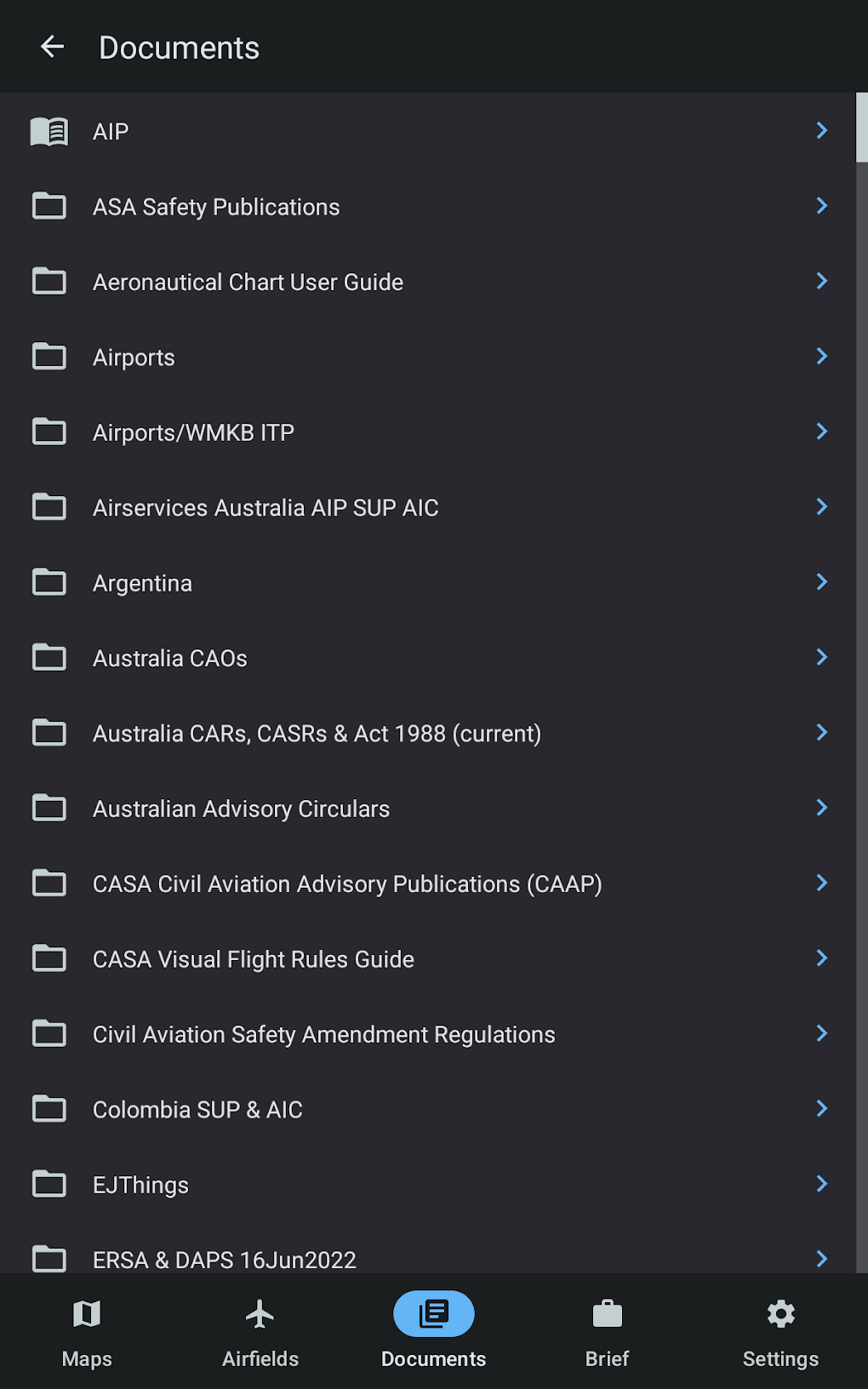The height and width of the screenshot is (1389, 868).
Task: Click the AIP open book icon
Action: pyautogui.click(x=49, y=132)
